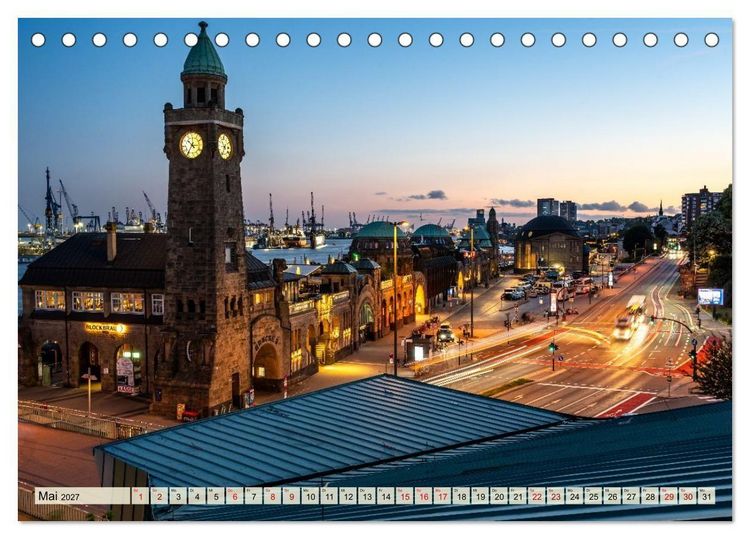Screen dimensions: 750x539
Task: Select red date 30 in calendar strip
Action: coord(688,496)
